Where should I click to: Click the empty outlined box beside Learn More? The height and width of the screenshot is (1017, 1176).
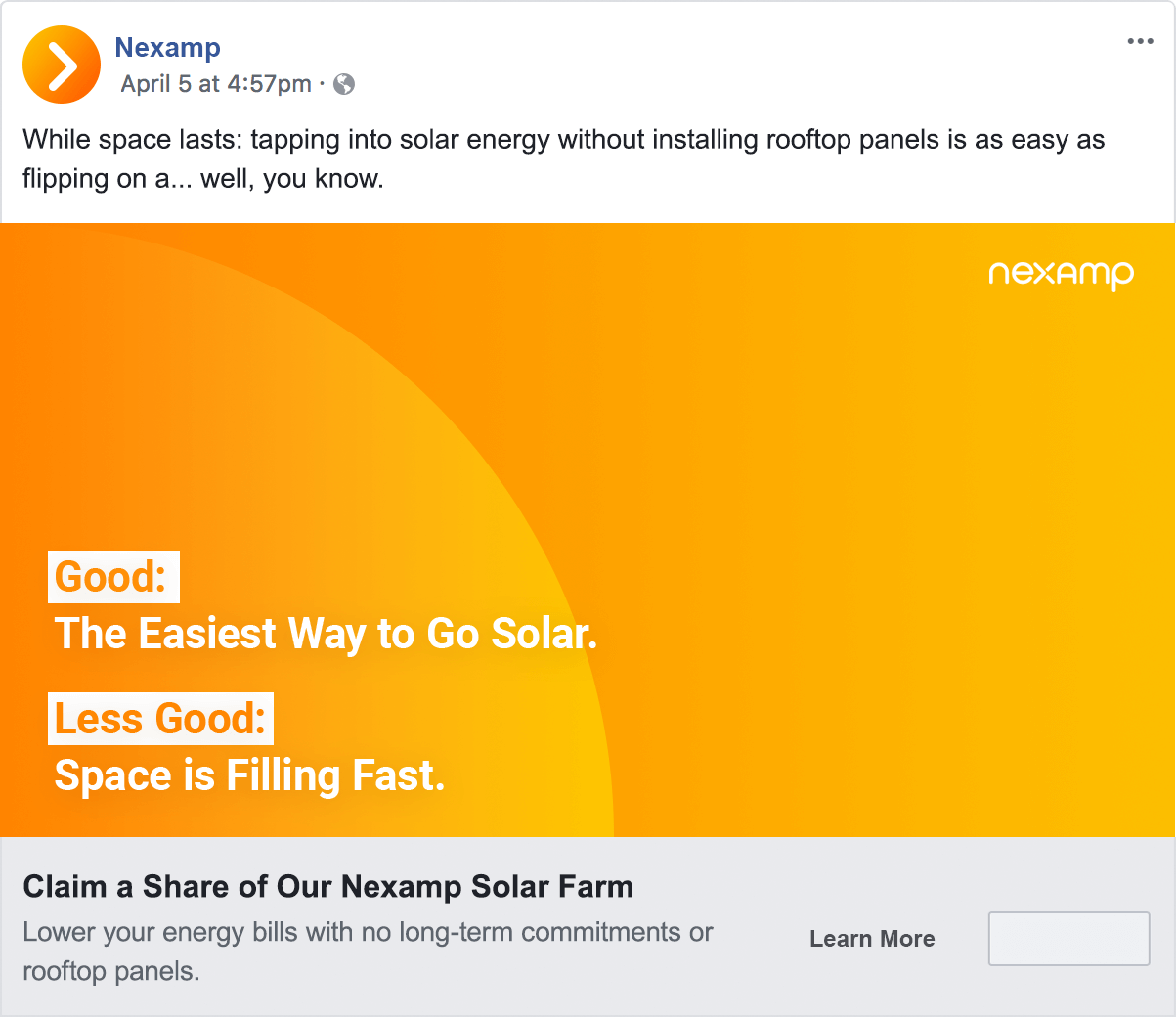(1068, 939)
